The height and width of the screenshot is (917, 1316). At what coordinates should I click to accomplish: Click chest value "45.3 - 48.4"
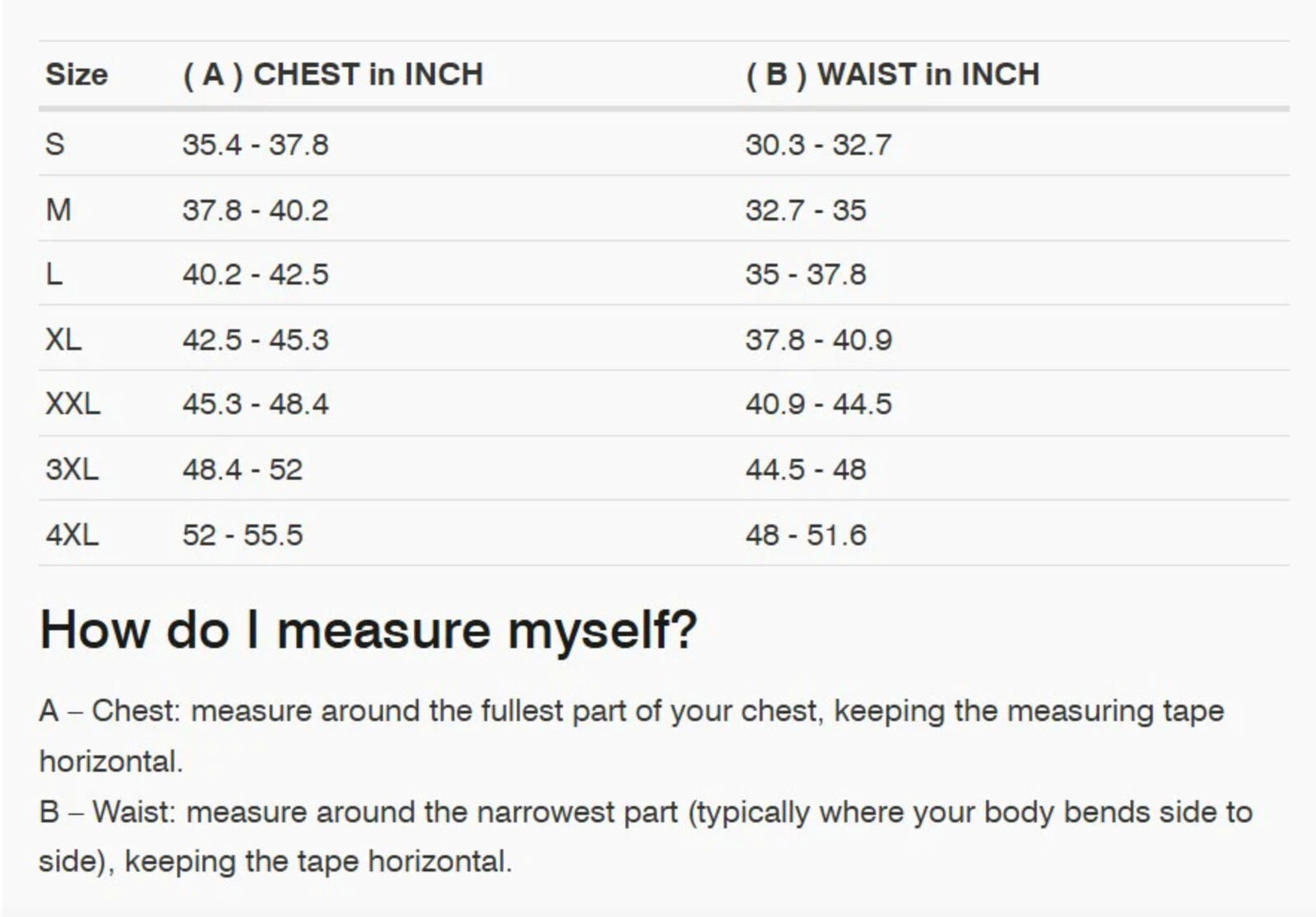point(255,404)
